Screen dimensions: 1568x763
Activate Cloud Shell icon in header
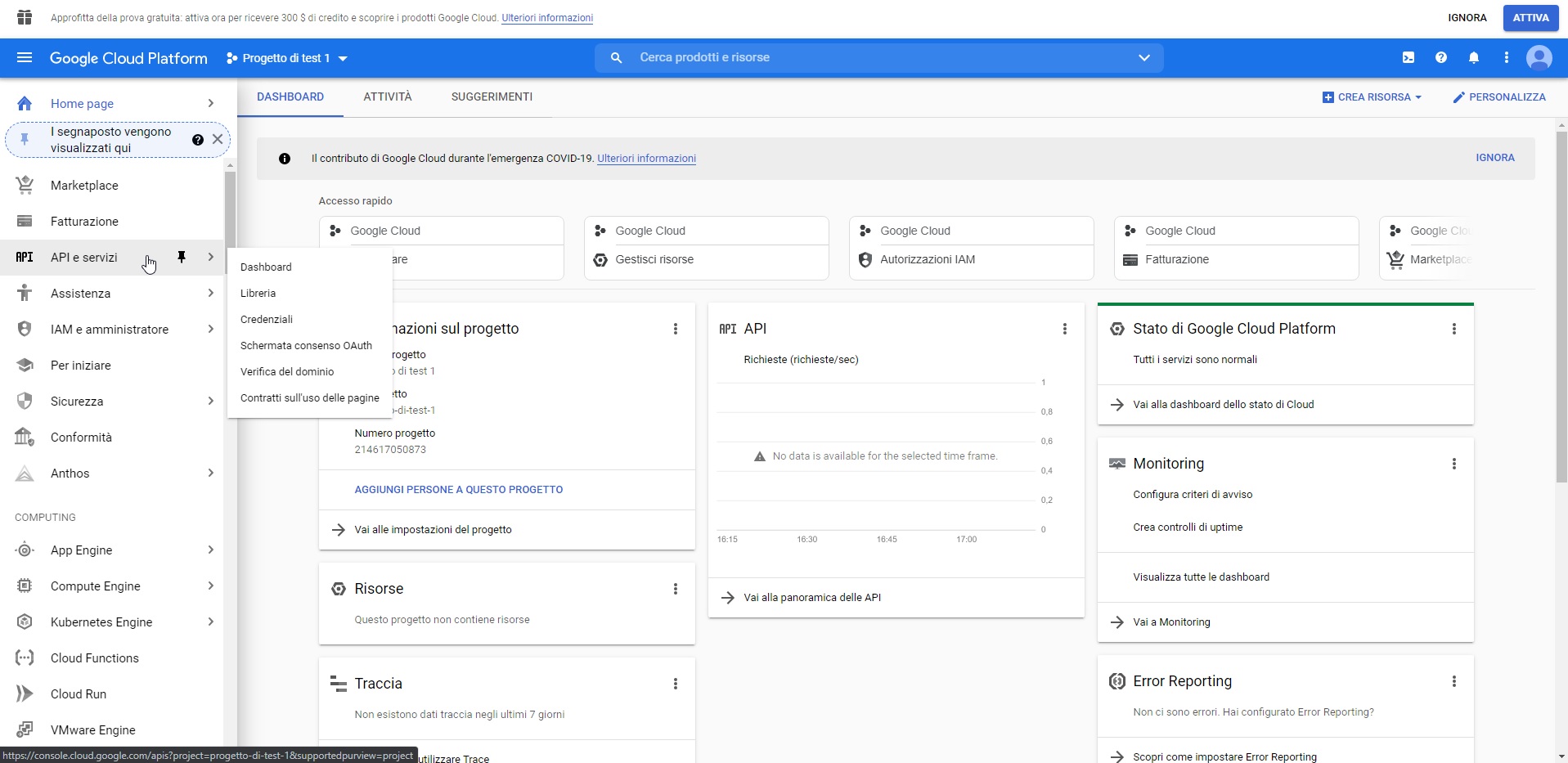[1408, 57]
